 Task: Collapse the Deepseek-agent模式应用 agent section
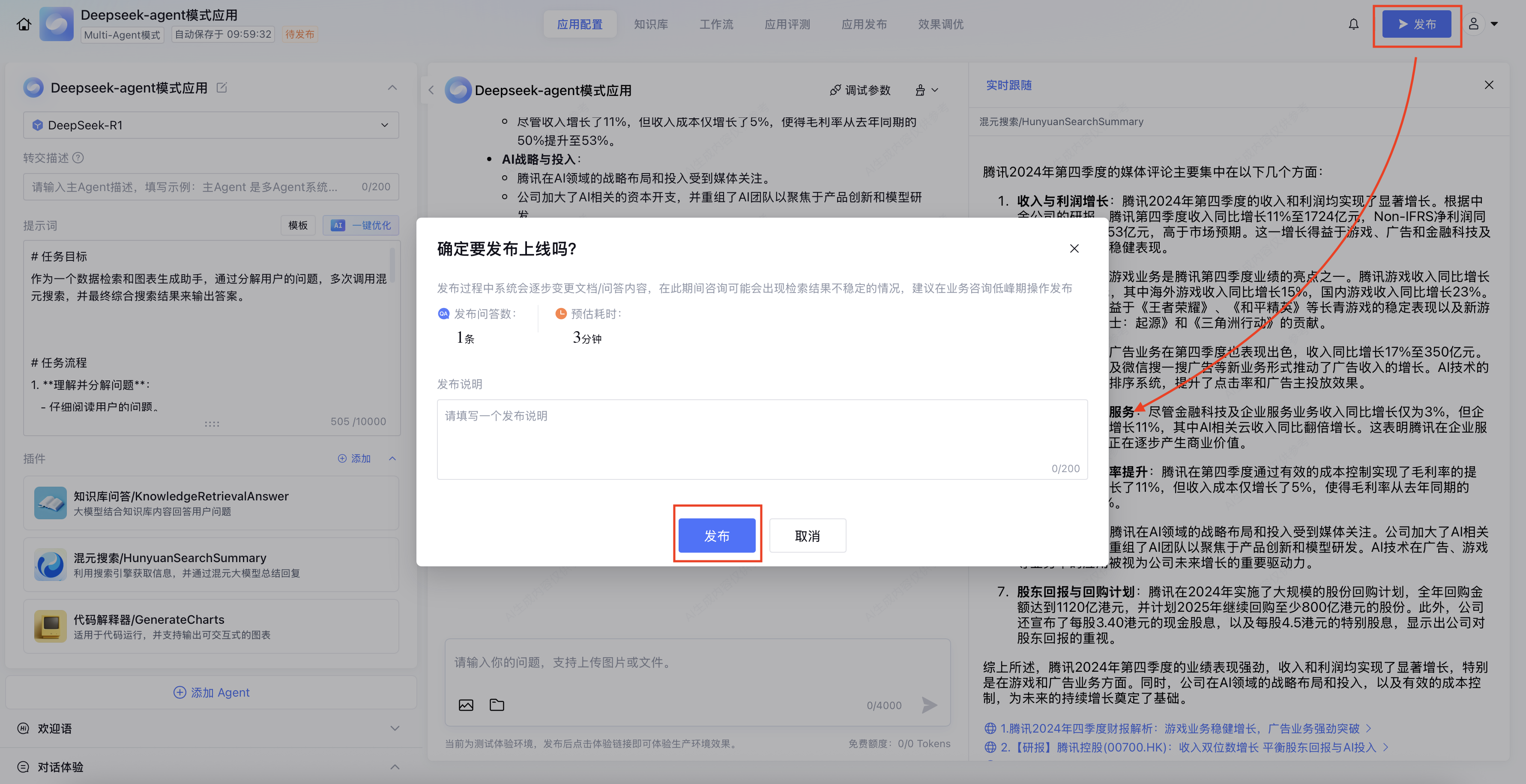tap(392, 88)
